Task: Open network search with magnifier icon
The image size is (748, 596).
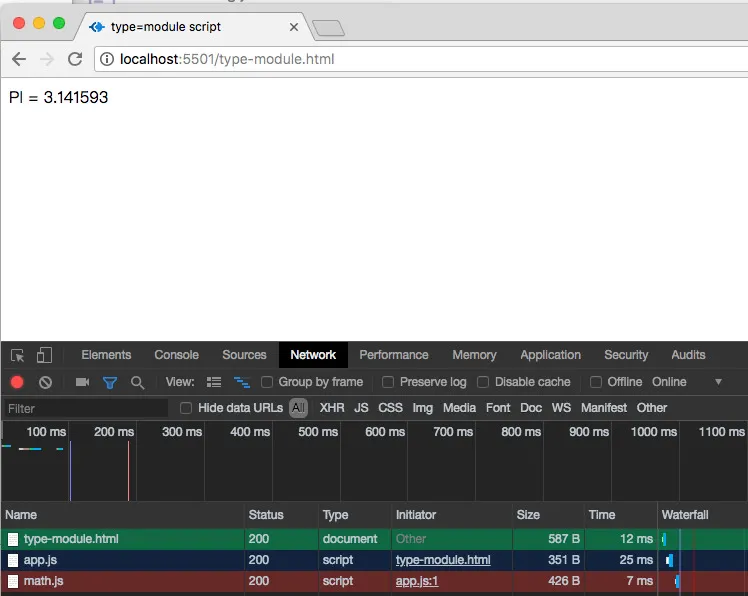Action: point(138,382)
